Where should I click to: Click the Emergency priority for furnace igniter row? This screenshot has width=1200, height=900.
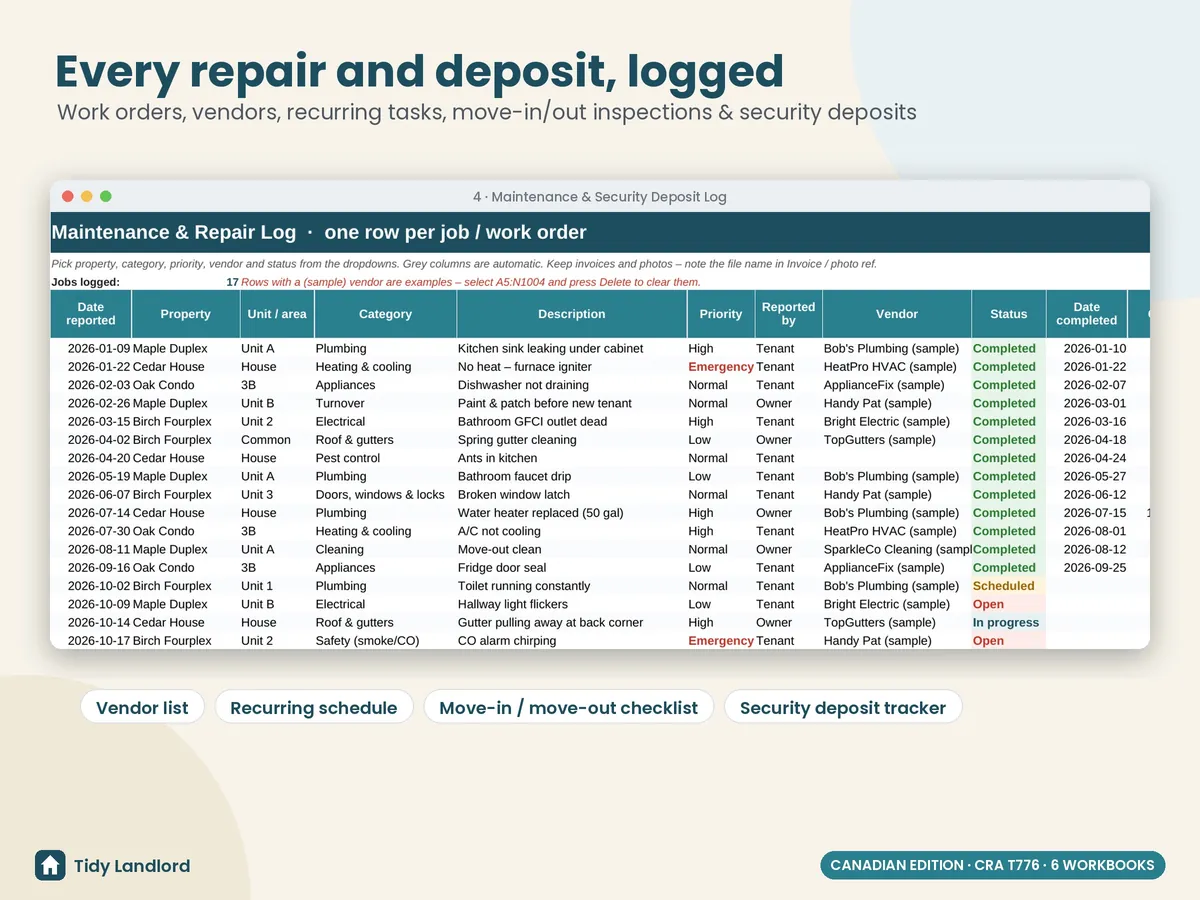point(721,367)
